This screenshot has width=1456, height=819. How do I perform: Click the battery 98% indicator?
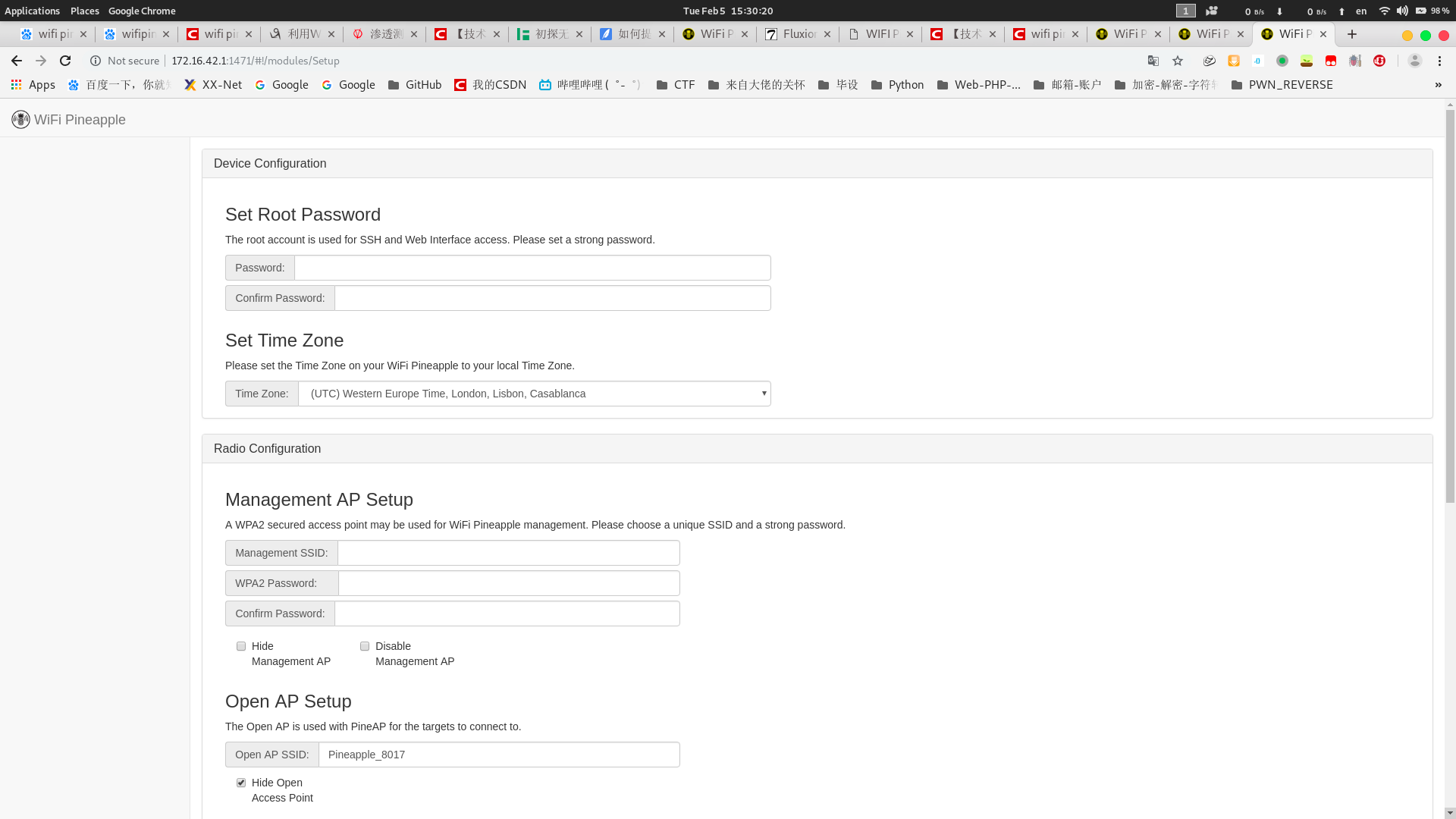pos(1432,11)
